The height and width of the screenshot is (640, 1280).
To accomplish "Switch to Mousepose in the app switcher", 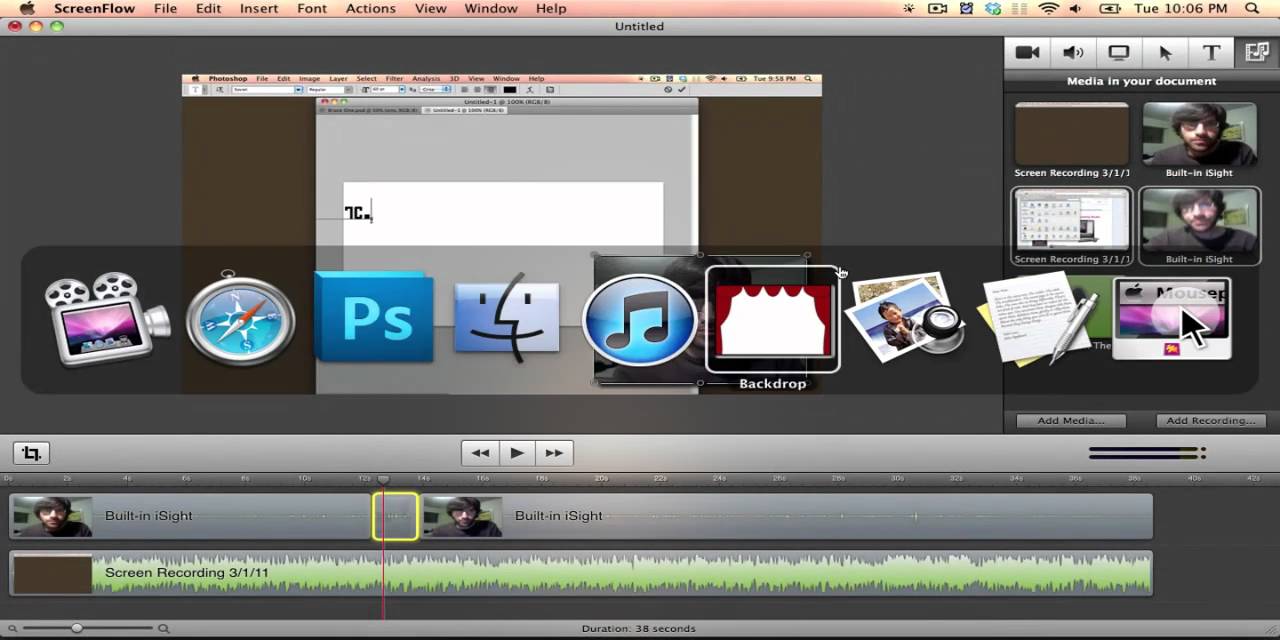I will click(1172, 318).
